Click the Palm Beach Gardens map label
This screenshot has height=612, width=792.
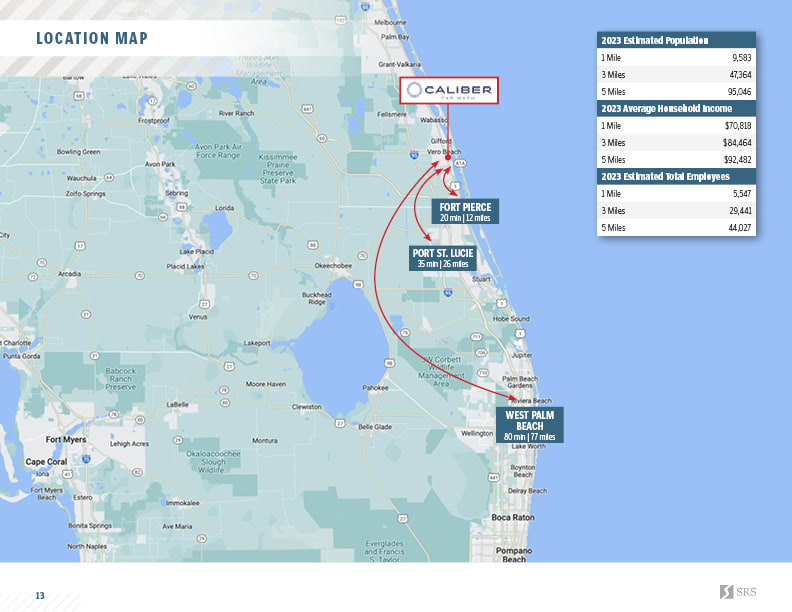tap(520, 382)
